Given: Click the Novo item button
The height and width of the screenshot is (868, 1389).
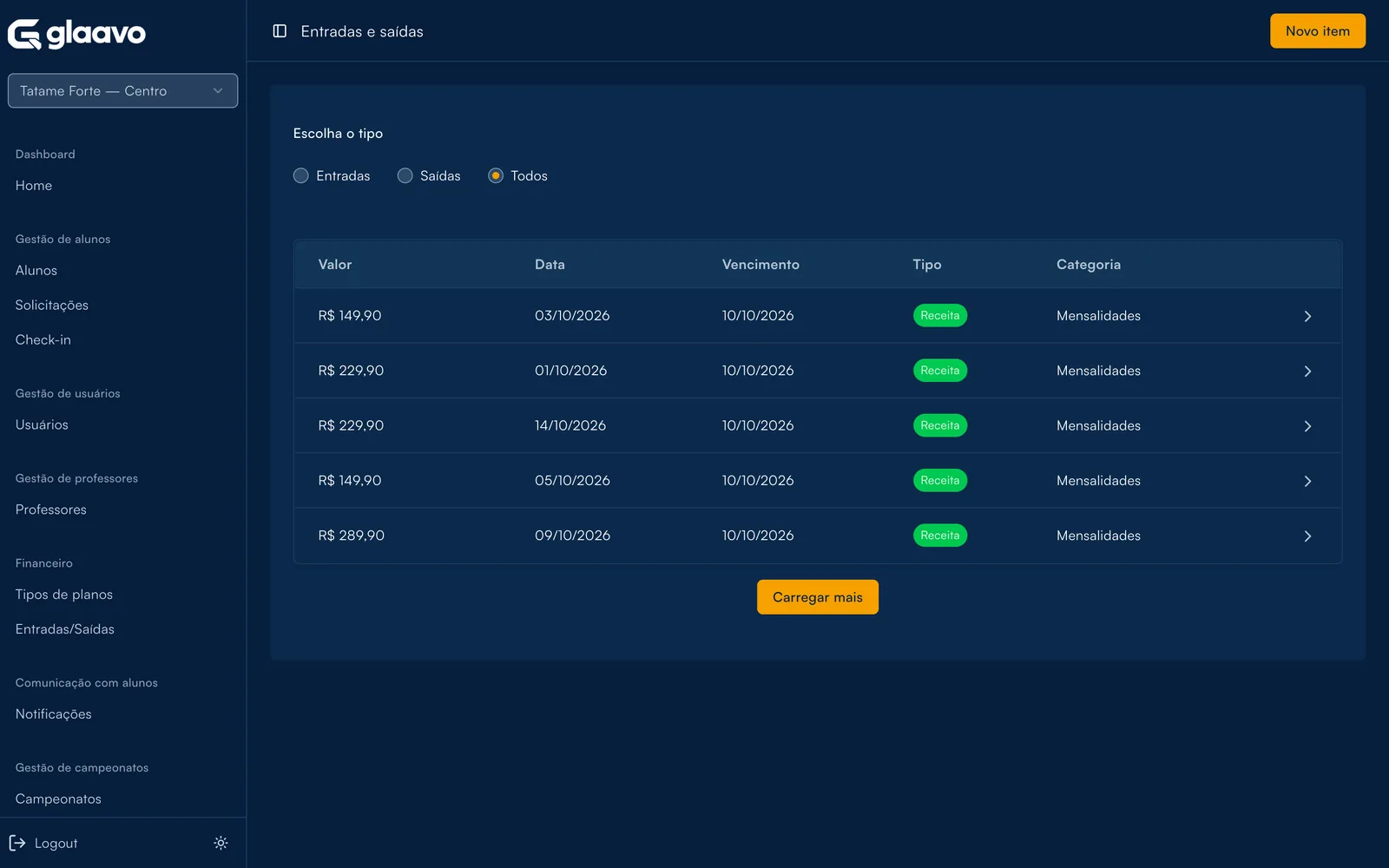Looking at the screenshot, I should click(x=1318, y=31).
